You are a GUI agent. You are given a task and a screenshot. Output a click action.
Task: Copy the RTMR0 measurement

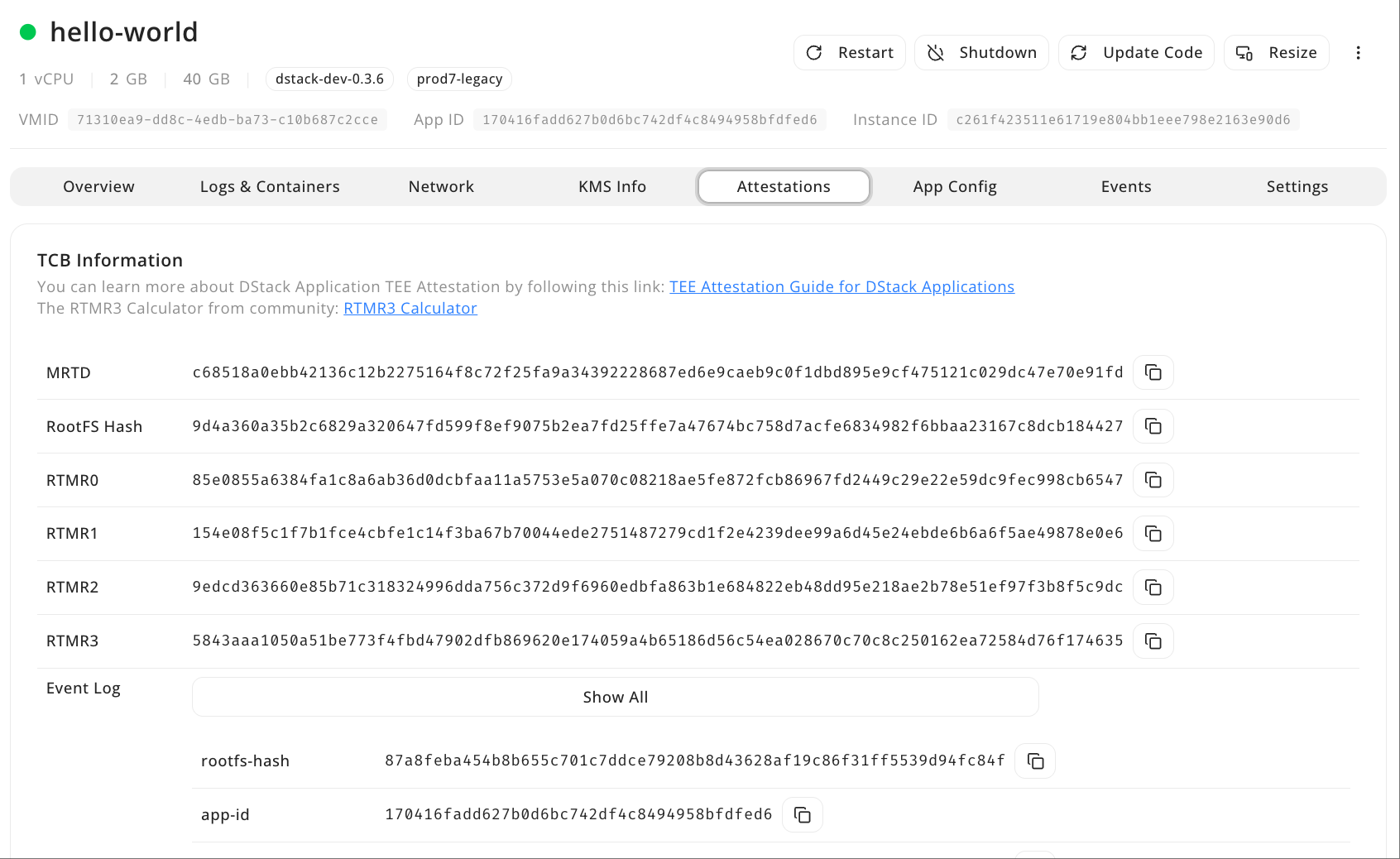[x=1153, y=480]
